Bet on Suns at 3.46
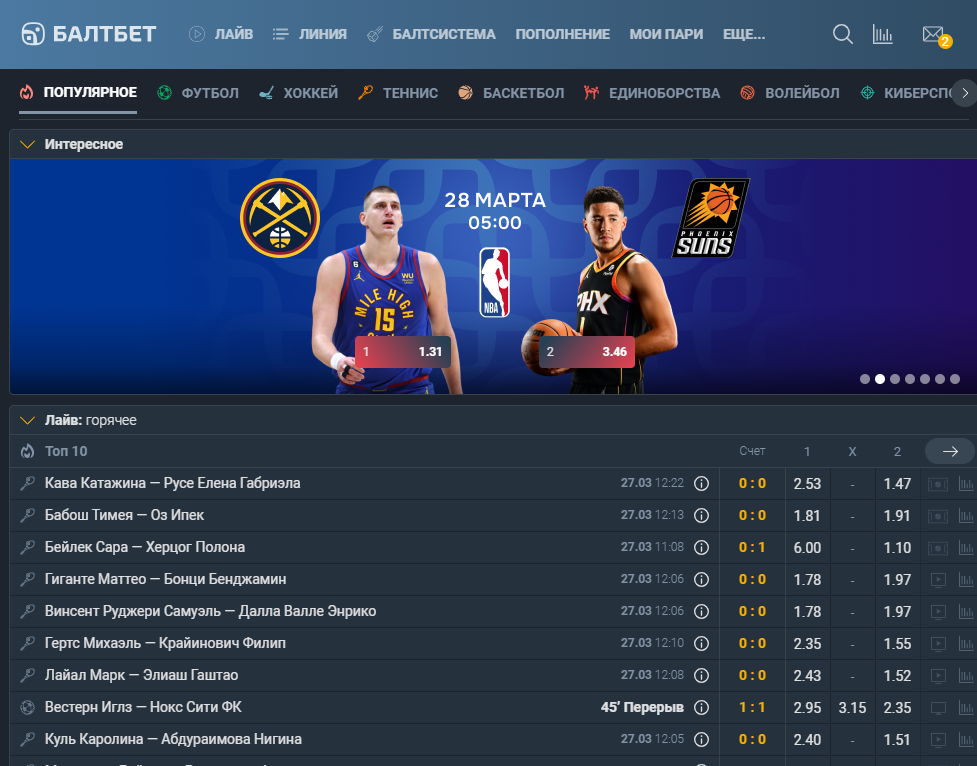The image size is (977, 766). (x=587, y=352)
